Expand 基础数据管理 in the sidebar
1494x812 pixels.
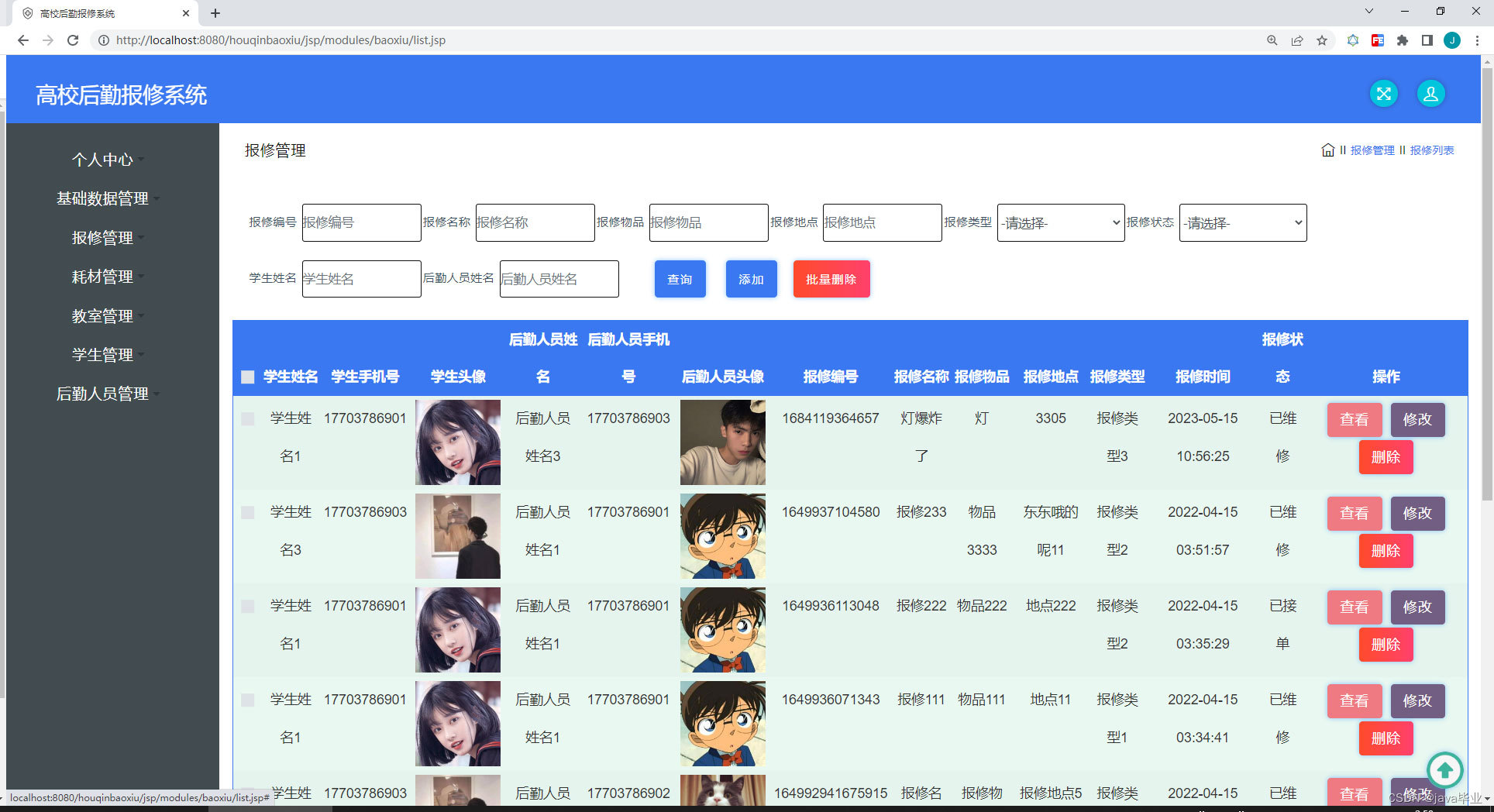click(x=108, y=198)
